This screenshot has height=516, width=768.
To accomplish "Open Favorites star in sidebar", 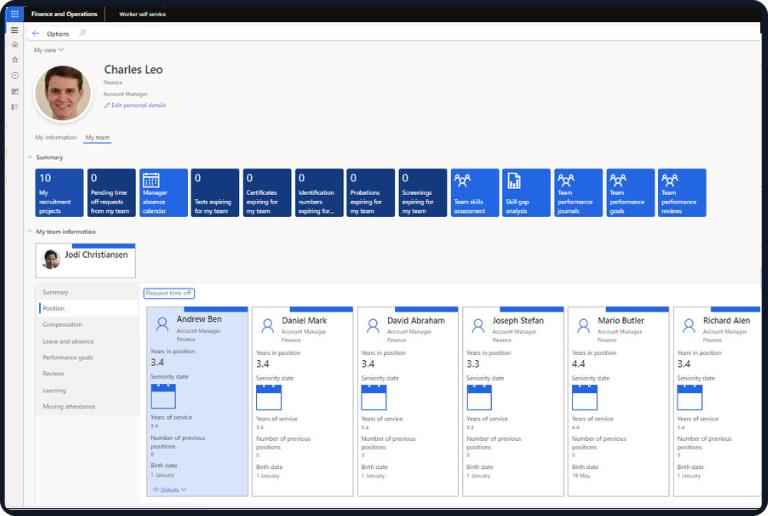I will coord(15,60).
